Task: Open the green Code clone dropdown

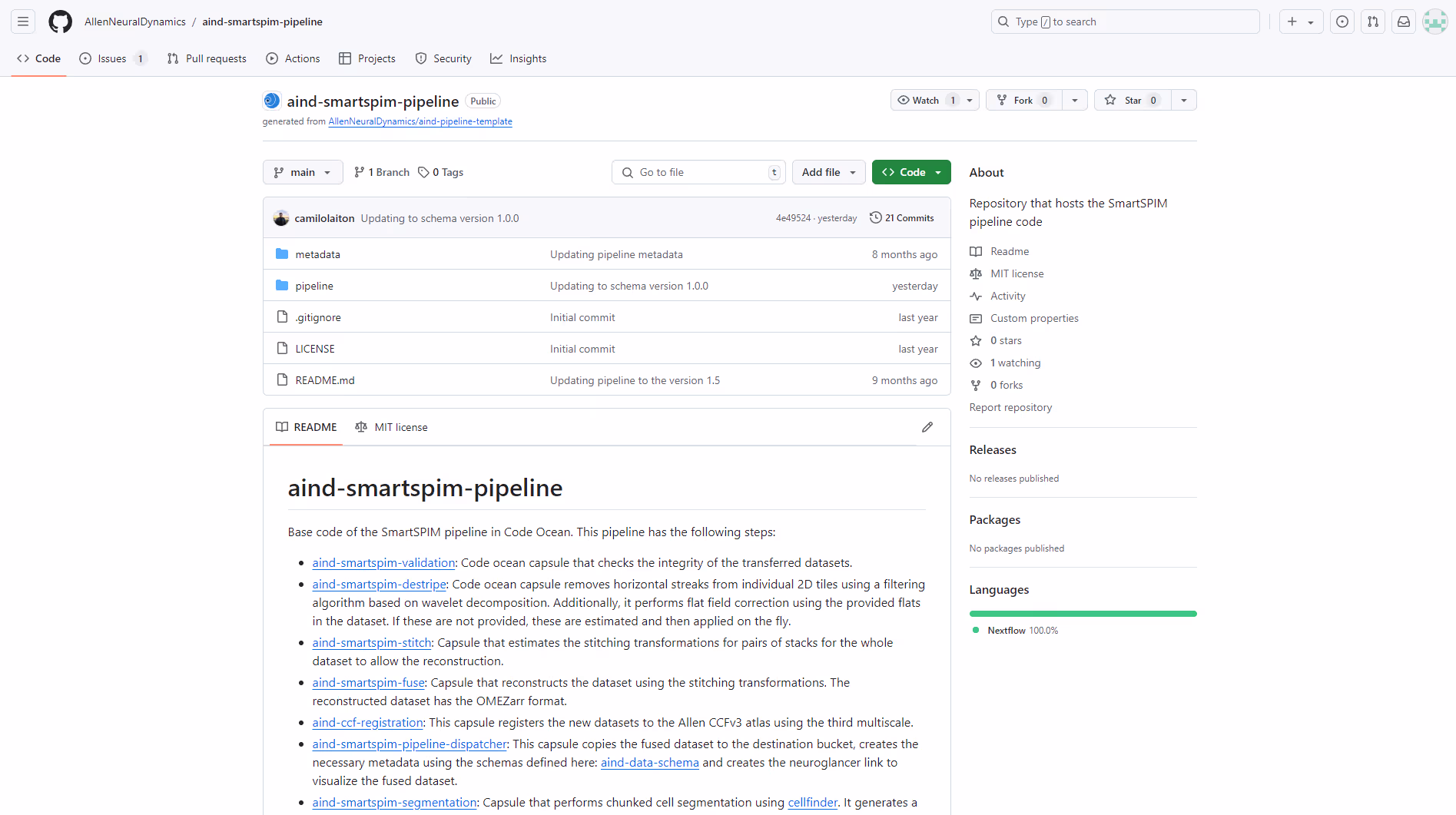Action: click(911, 172)
